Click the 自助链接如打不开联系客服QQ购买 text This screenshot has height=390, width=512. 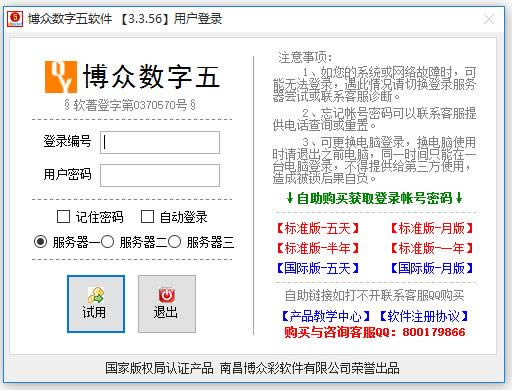point(375,295)
